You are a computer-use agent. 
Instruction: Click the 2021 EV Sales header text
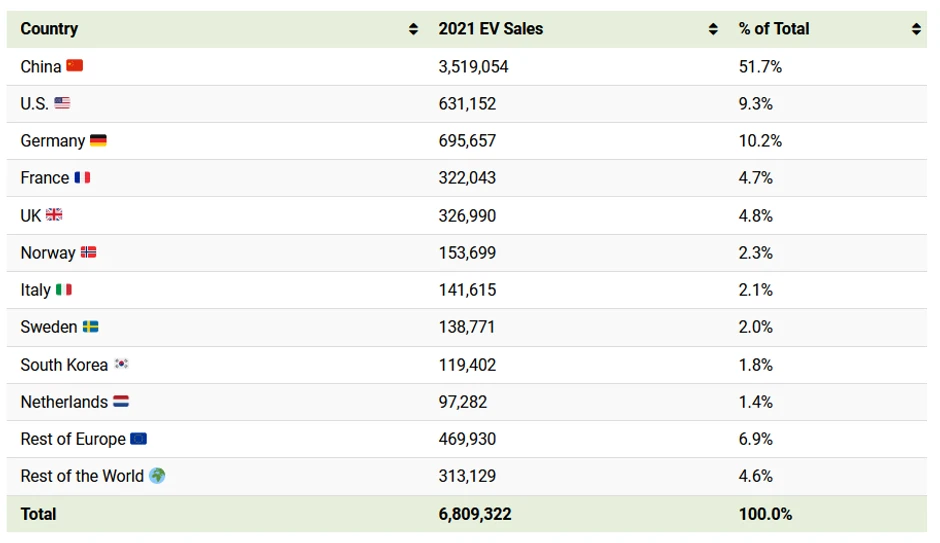[x=490, y=29]
